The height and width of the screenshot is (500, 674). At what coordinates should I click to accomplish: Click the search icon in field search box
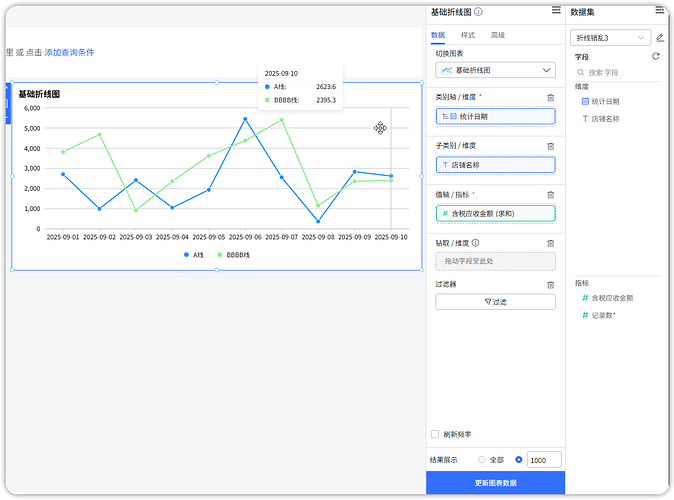(580, 72)
